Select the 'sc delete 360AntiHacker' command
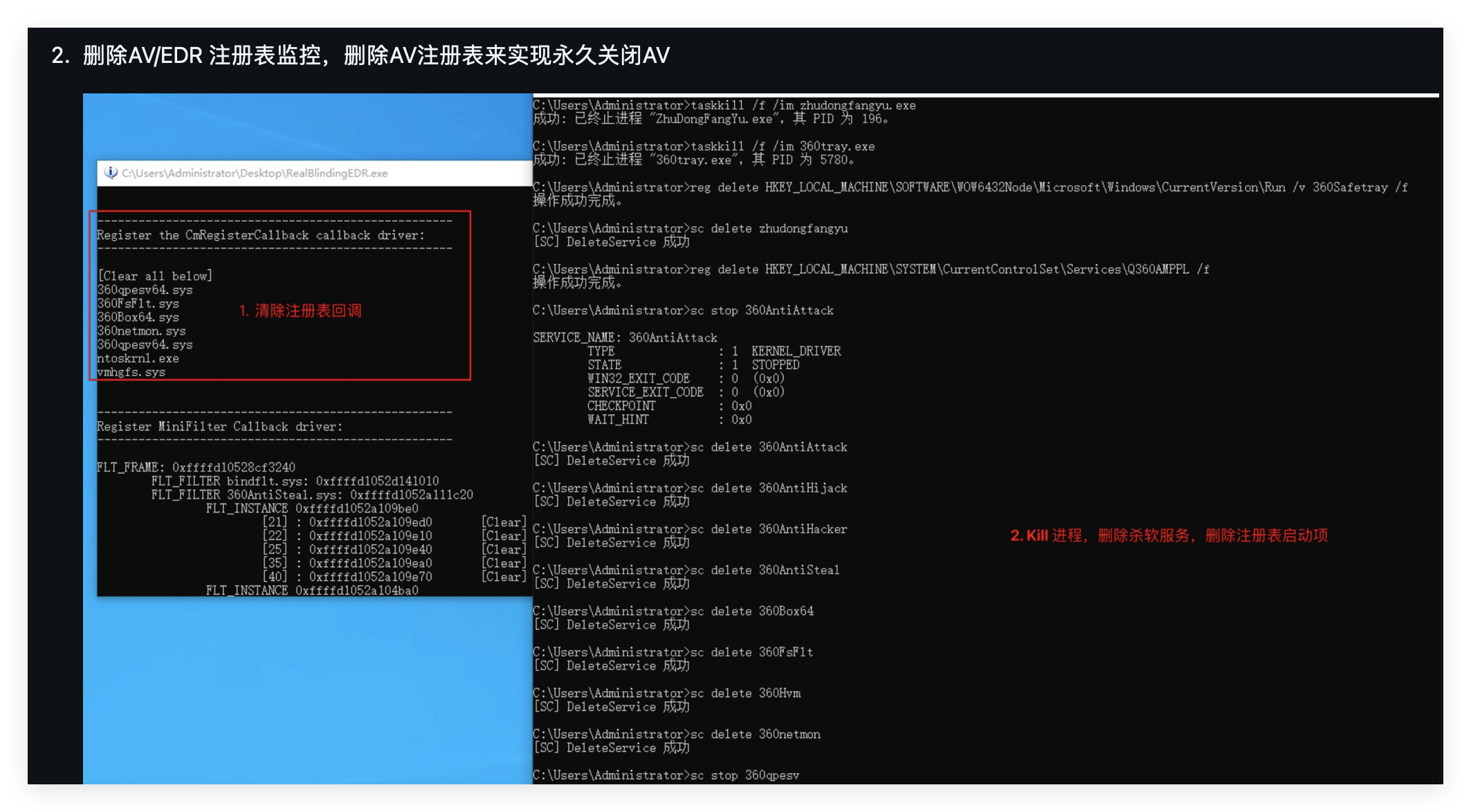Viewport: 1471px width, 812px height. point(769,529)
